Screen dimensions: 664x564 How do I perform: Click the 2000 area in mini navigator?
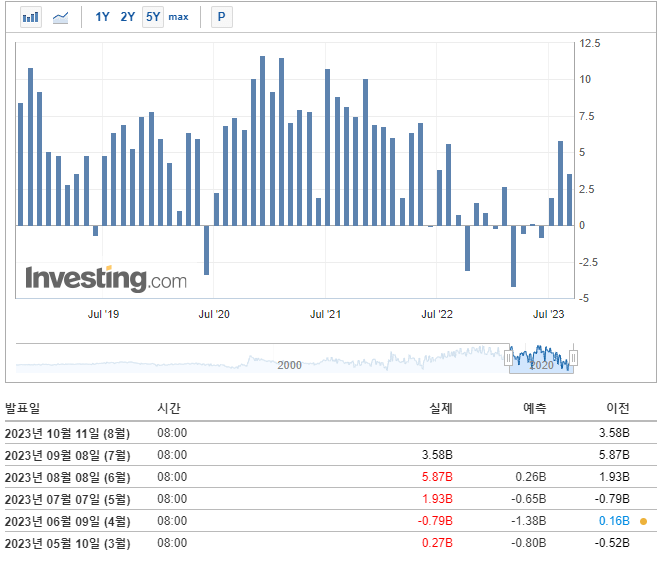[289, 365]
